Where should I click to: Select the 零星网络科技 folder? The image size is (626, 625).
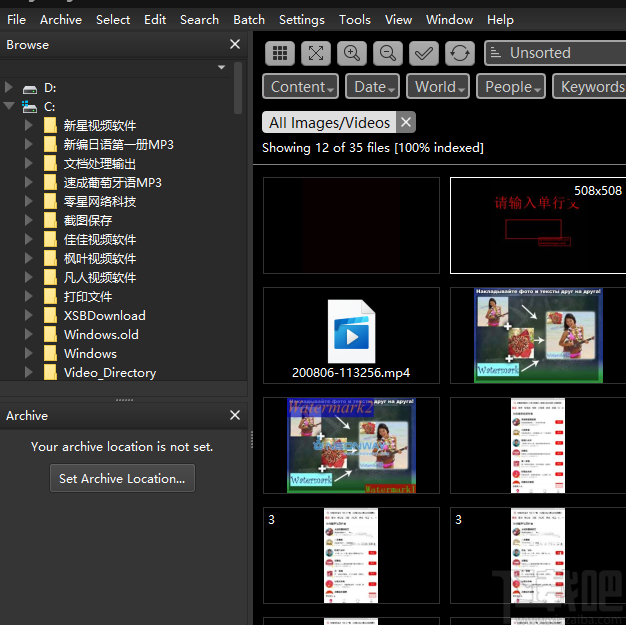[x=100, y=202]
